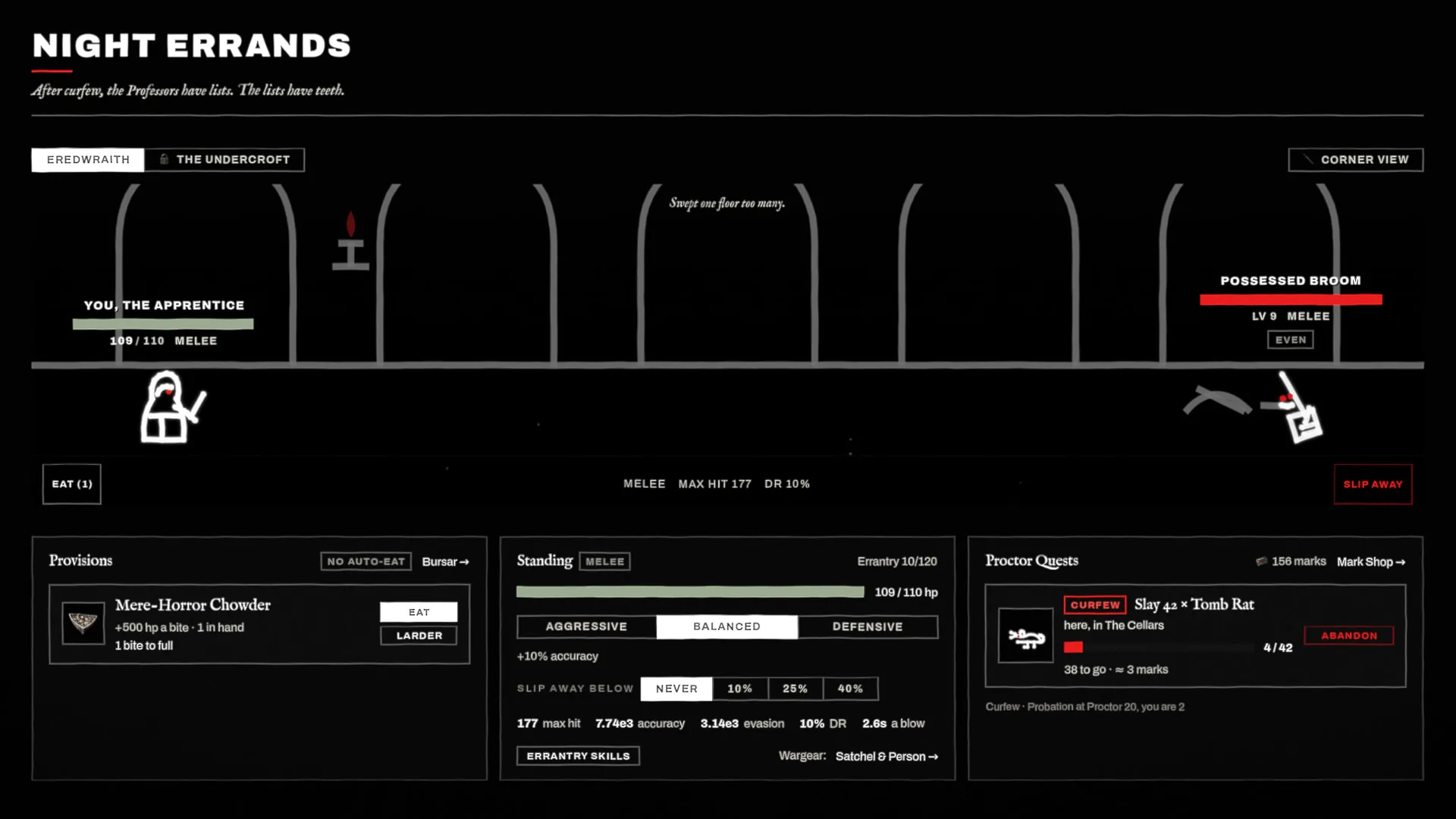The image size is (1456, 819).
Task: Click the Standing hp bar
Action: [690, 591]
